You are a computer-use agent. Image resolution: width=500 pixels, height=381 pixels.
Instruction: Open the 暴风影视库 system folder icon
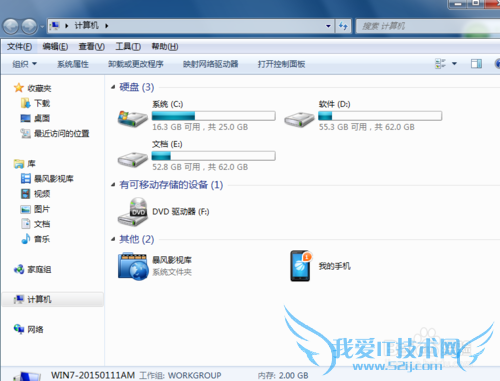(x=133, y=266)
